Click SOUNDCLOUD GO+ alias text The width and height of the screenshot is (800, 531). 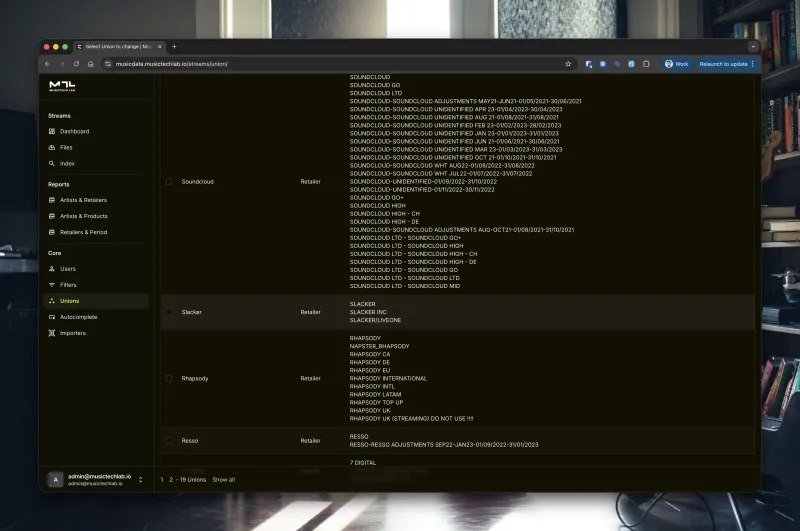point(377,197)
